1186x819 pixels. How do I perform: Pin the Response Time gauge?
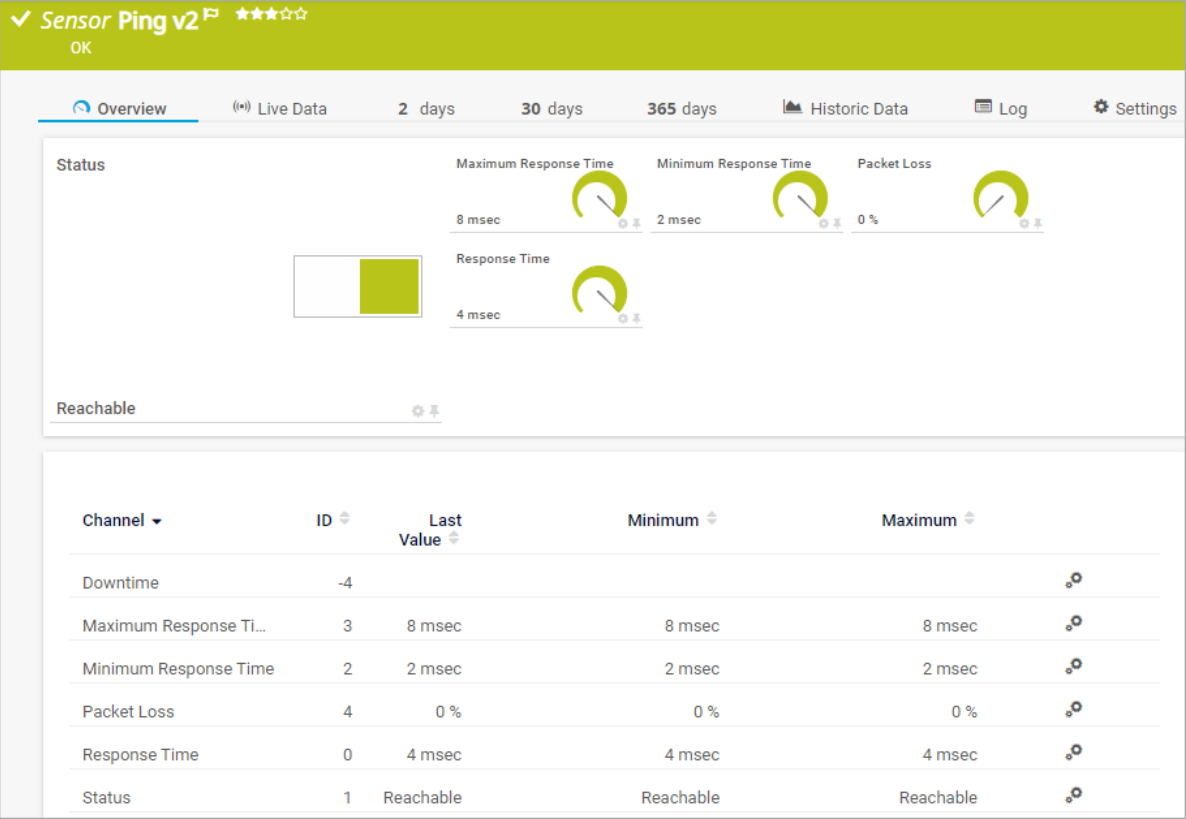click(636, 319)
